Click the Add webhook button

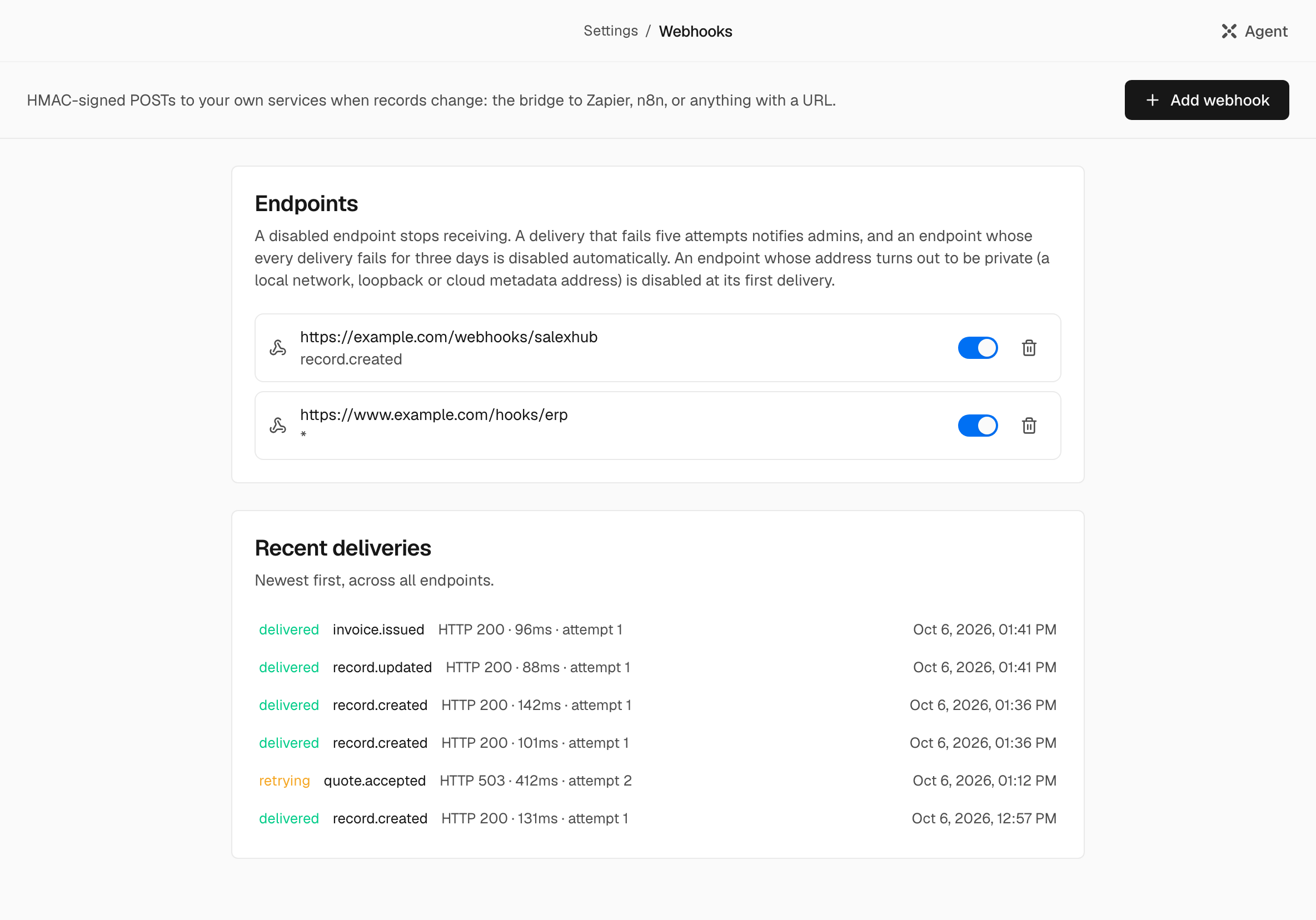pyautogui.click(x=1207, y=100)
